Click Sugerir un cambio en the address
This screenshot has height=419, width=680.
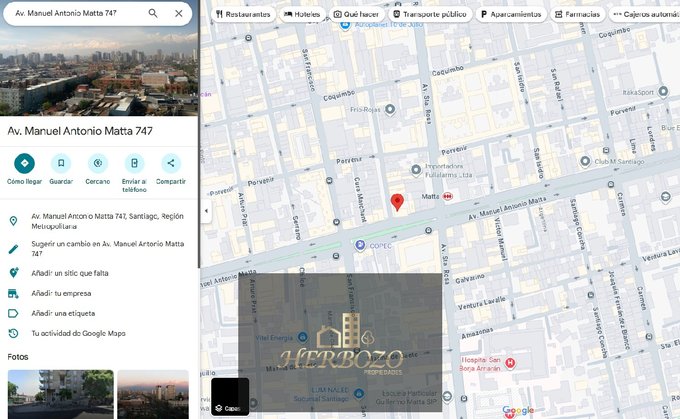(x=106, y=248)
